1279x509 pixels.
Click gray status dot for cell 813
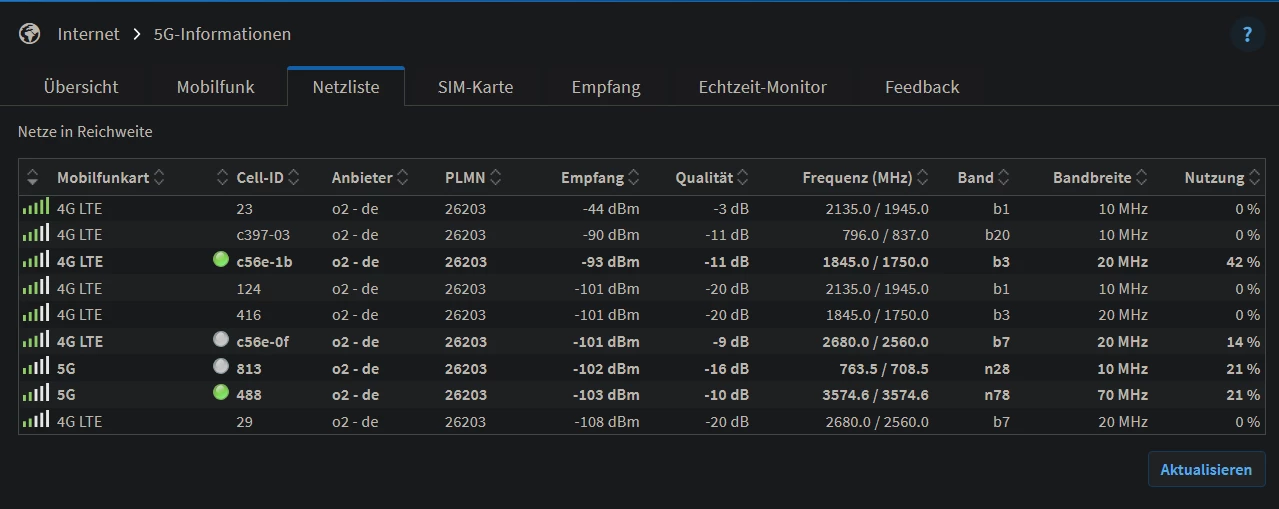(221, 366)
